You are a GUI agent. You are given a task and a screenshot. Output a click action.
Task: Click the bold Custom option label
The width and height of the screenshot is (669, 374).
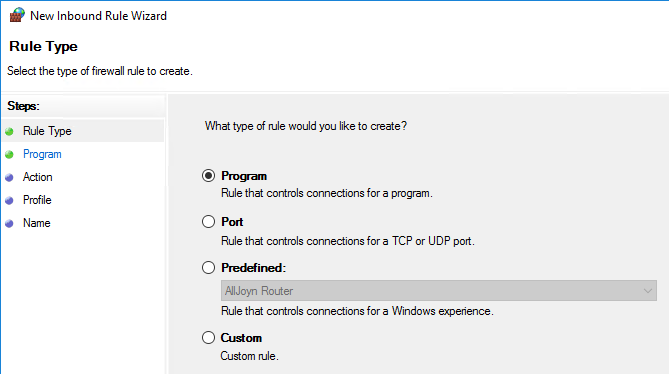(241, 338)
